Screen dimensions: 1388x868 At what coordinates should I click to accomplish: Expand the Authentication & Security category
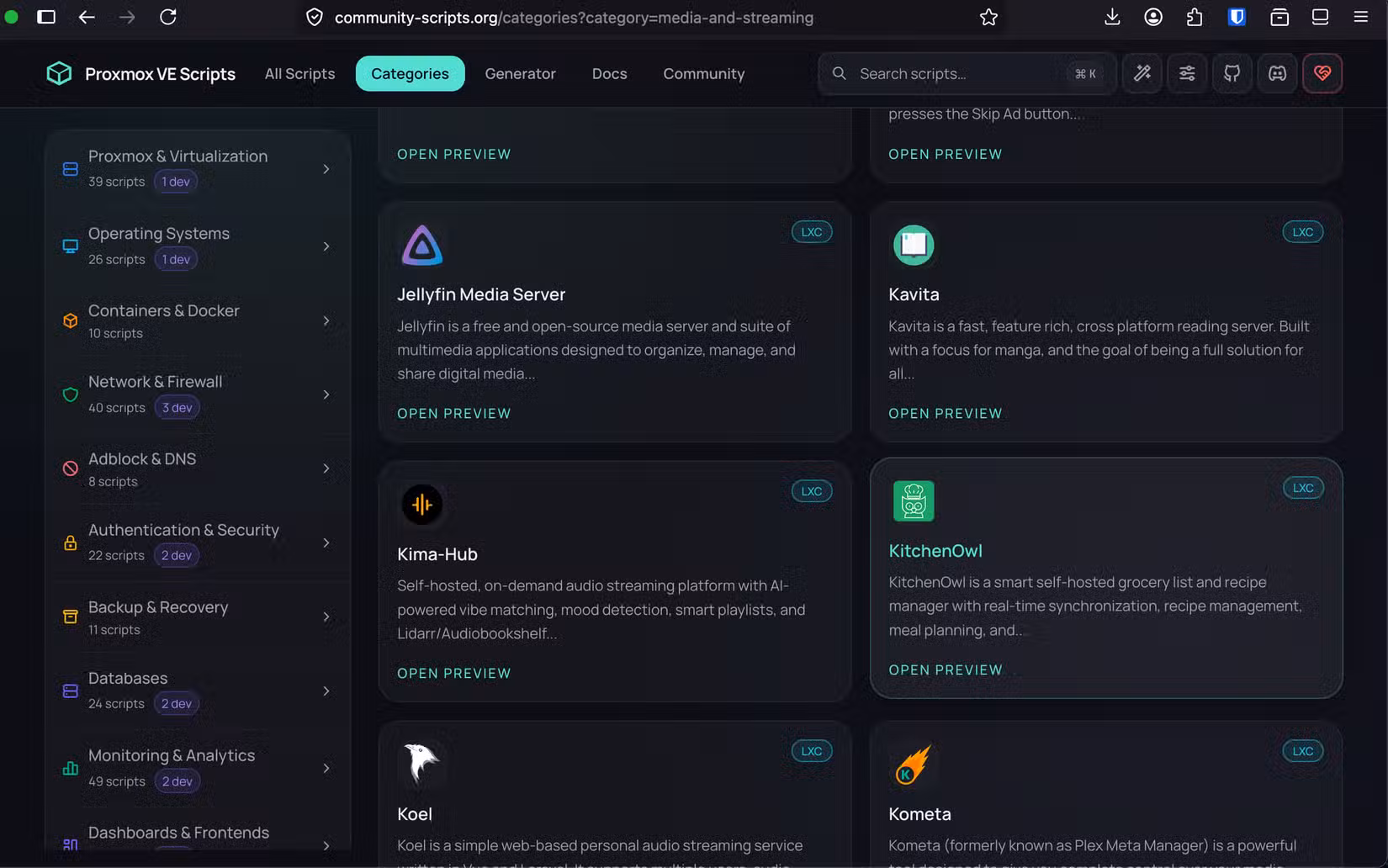click(x=326, y=542)
